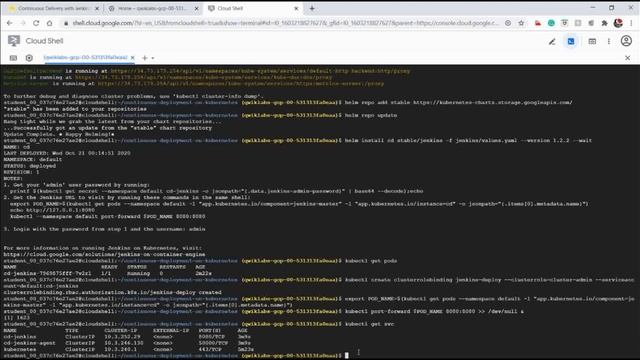Select the qwiklabs-gcp-00 terminal session tab
Image resolution: width=640 pixels, height=360 pixels.
pos(85,58)
